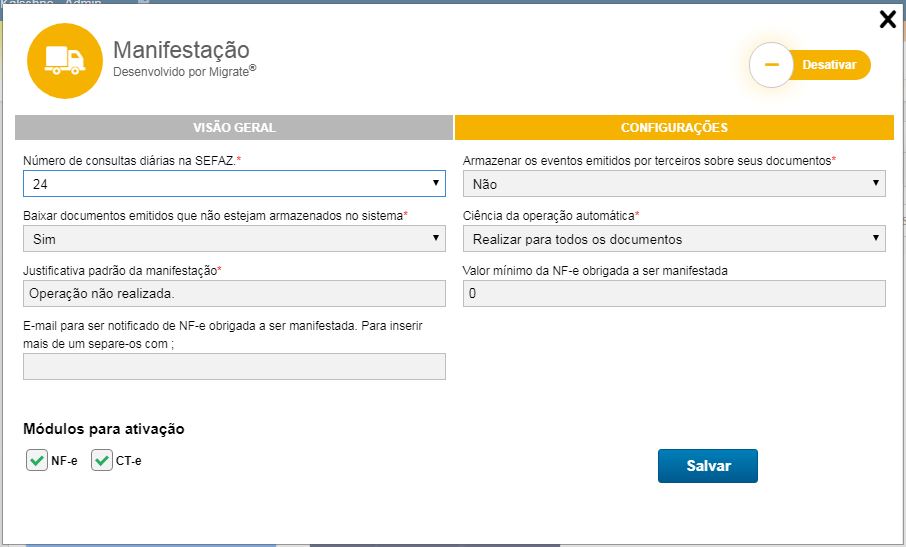
Task: Switch to the Visão Geral tab
Action: point(234,128)
